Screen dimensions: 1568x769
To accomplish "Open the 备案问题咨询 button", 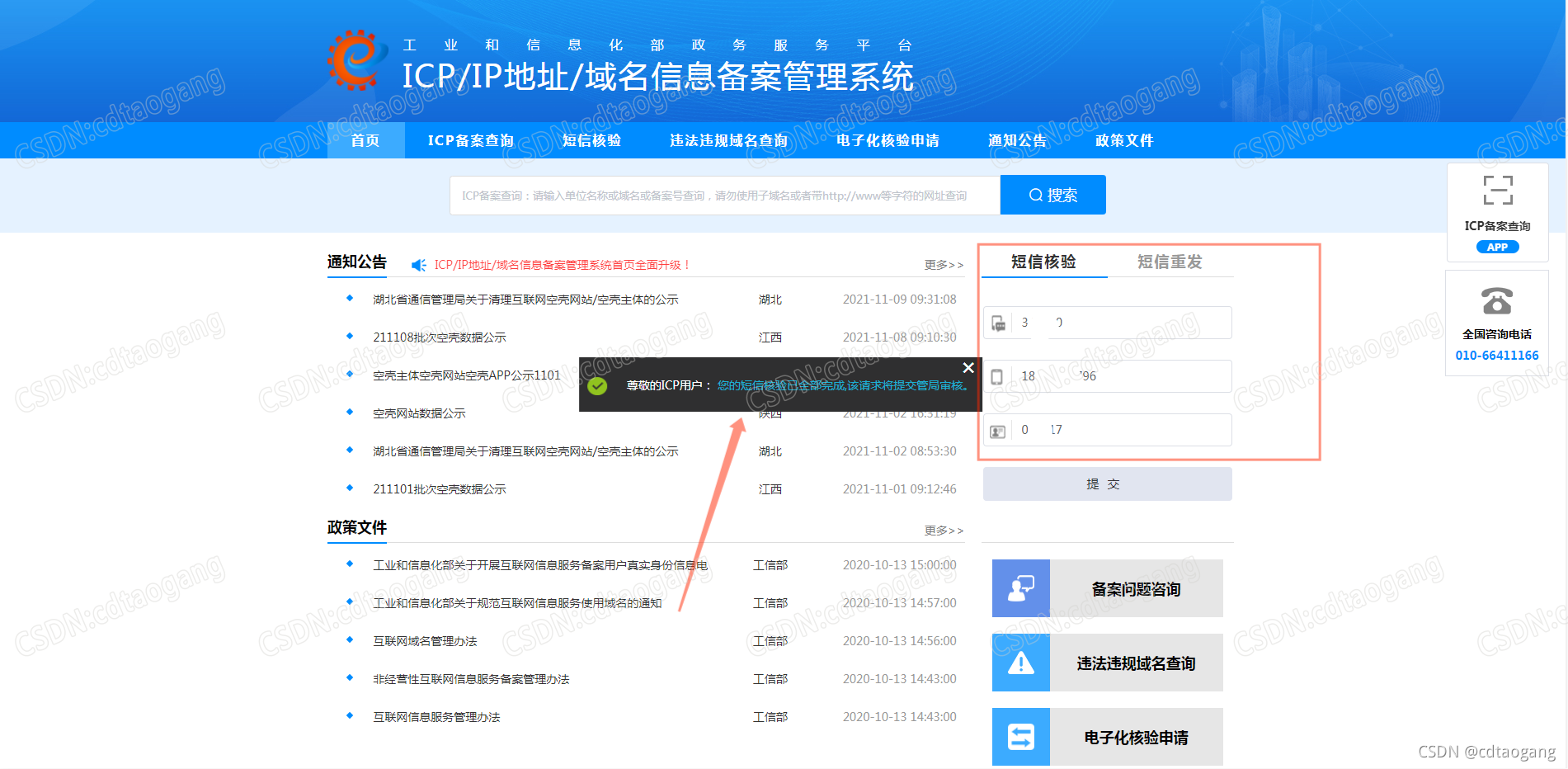I will (x=1107, y=588).
